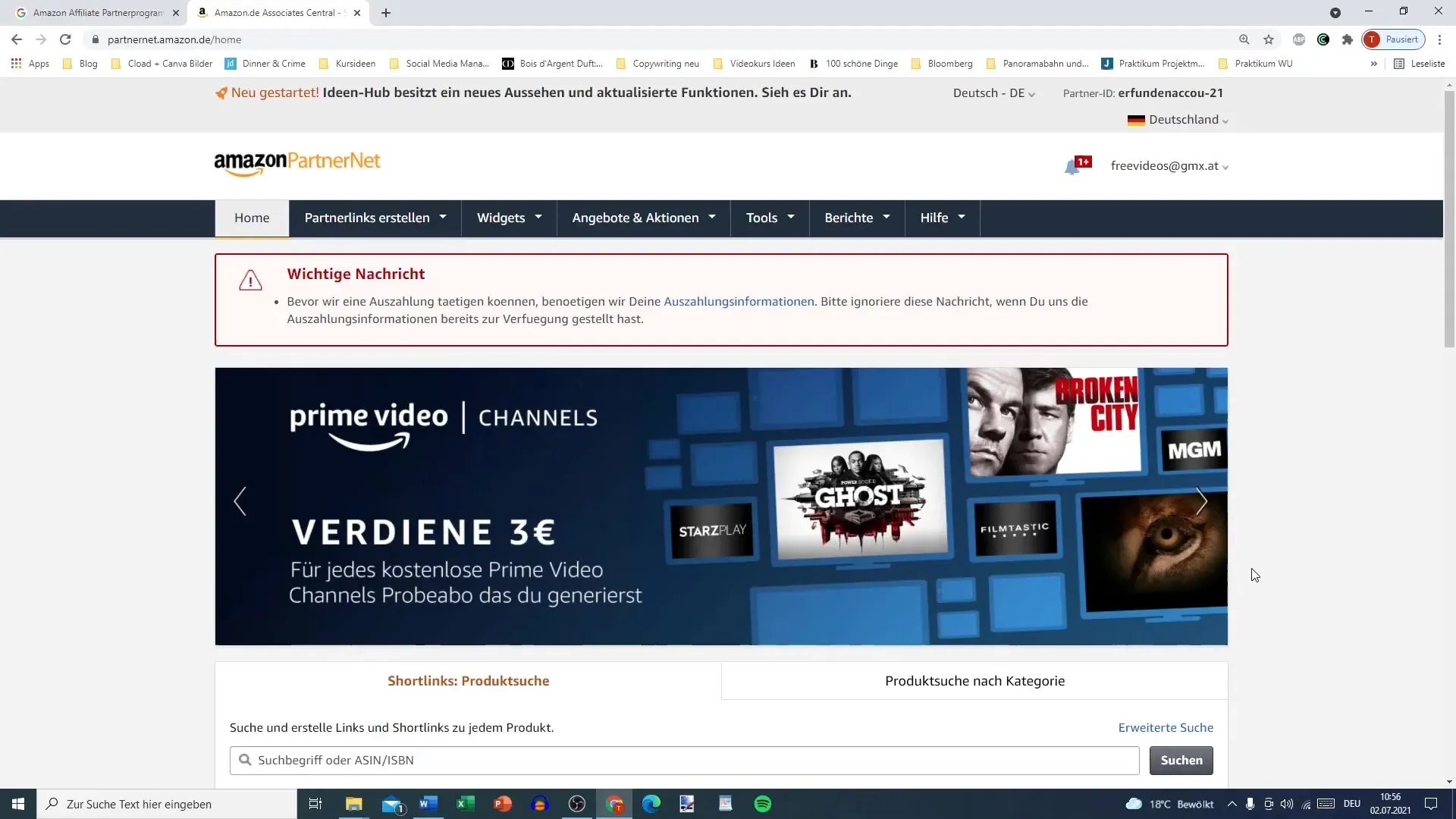Show next carousel banner arrow
Screen dimensions: 1456x819
click(1201, 501)
